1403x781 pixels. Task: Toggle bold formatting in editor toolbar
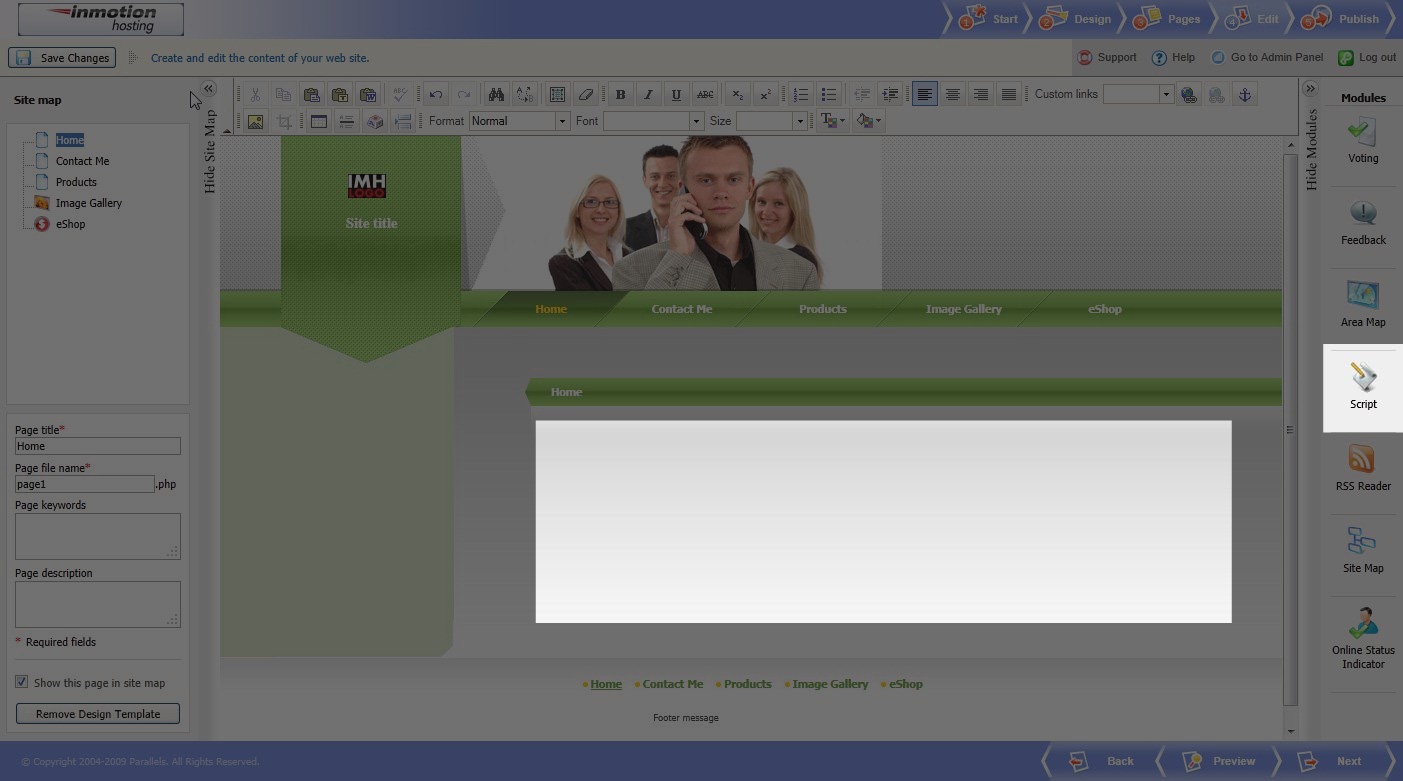[x=620, y=94]
